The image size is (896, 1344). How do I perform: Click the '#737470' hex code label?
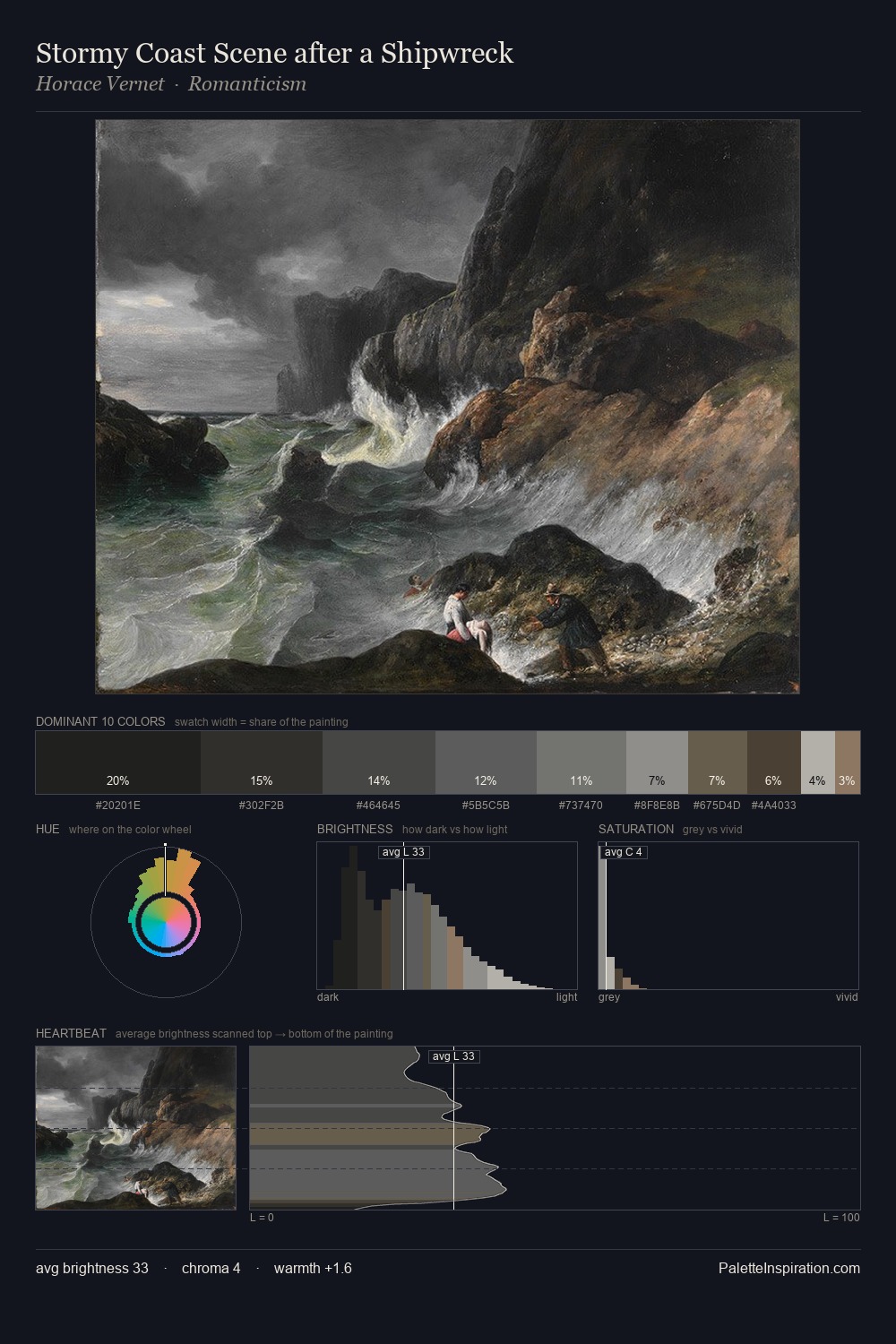click(582, 806)
